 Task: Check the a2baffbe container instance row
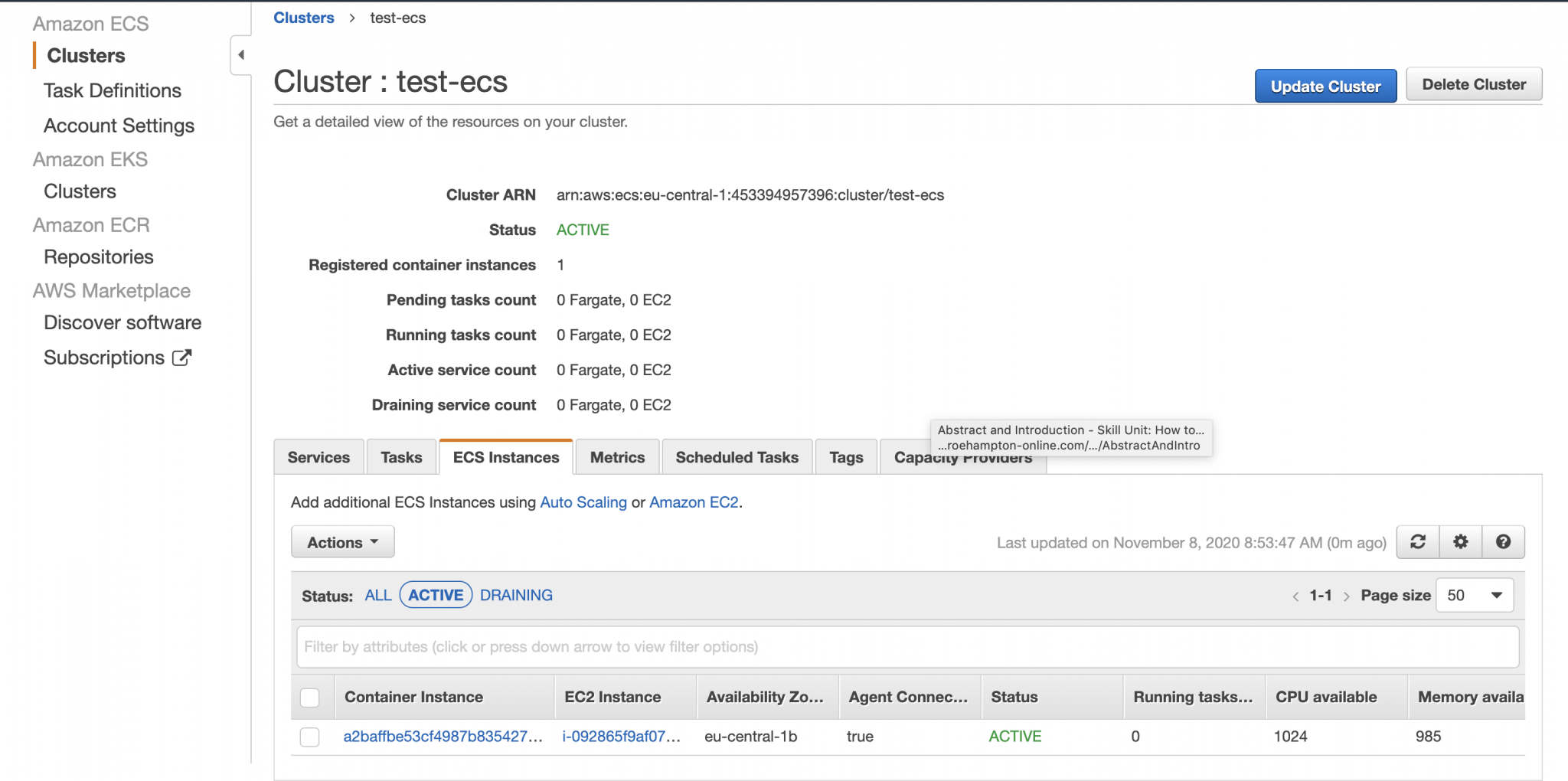[x=309, y=737]
